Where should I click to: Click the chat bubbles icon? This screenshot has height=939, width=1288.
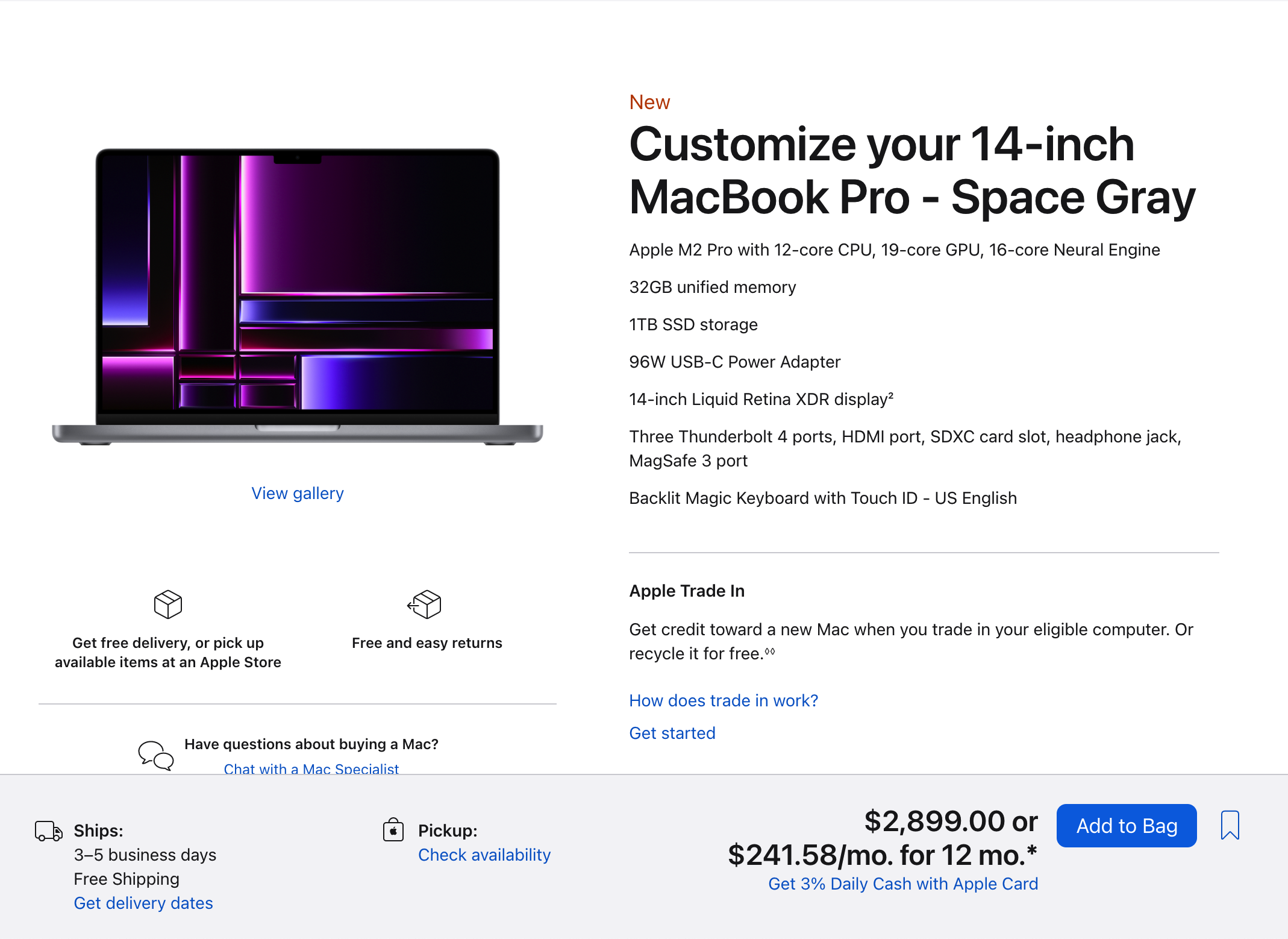156,755
